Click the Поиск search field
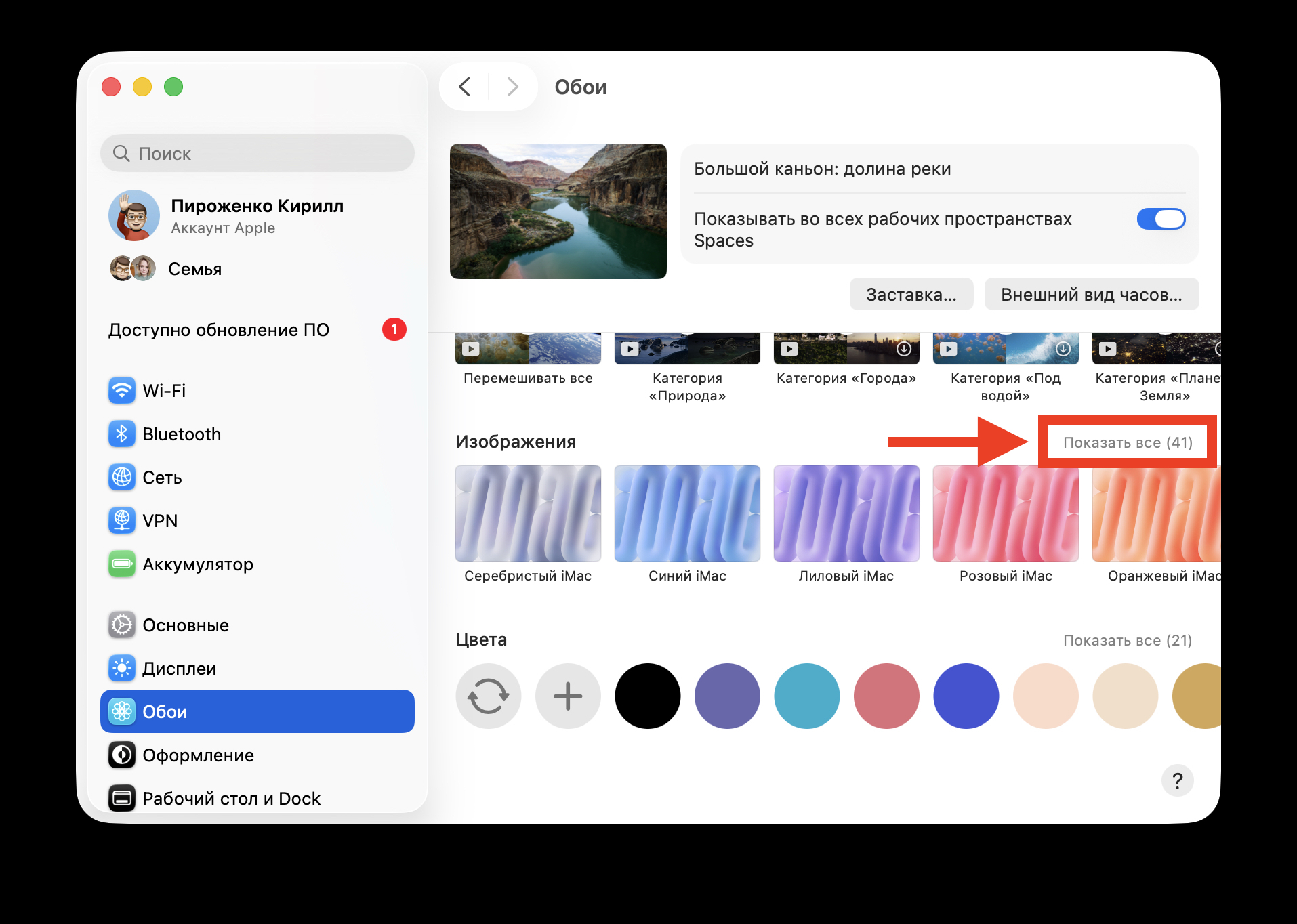Image resolution: width=1297 pixels, height=924 pixels. [258, 154]
